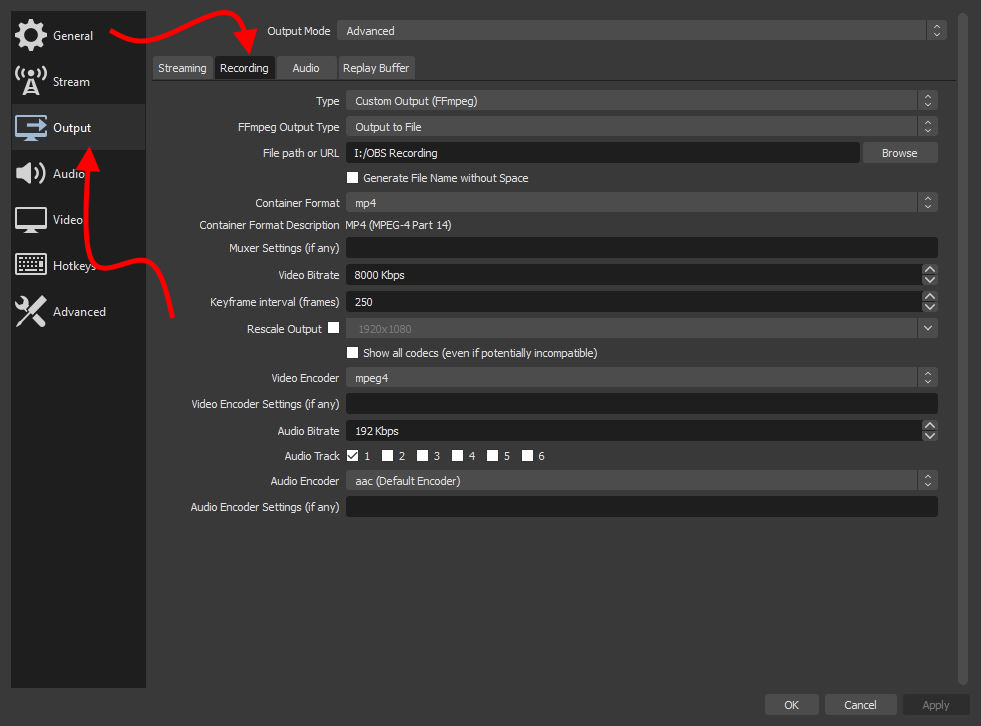This screenshot has height=726, width=981.
Task: Switch to the Streaming tab
Action: point(182,68)
